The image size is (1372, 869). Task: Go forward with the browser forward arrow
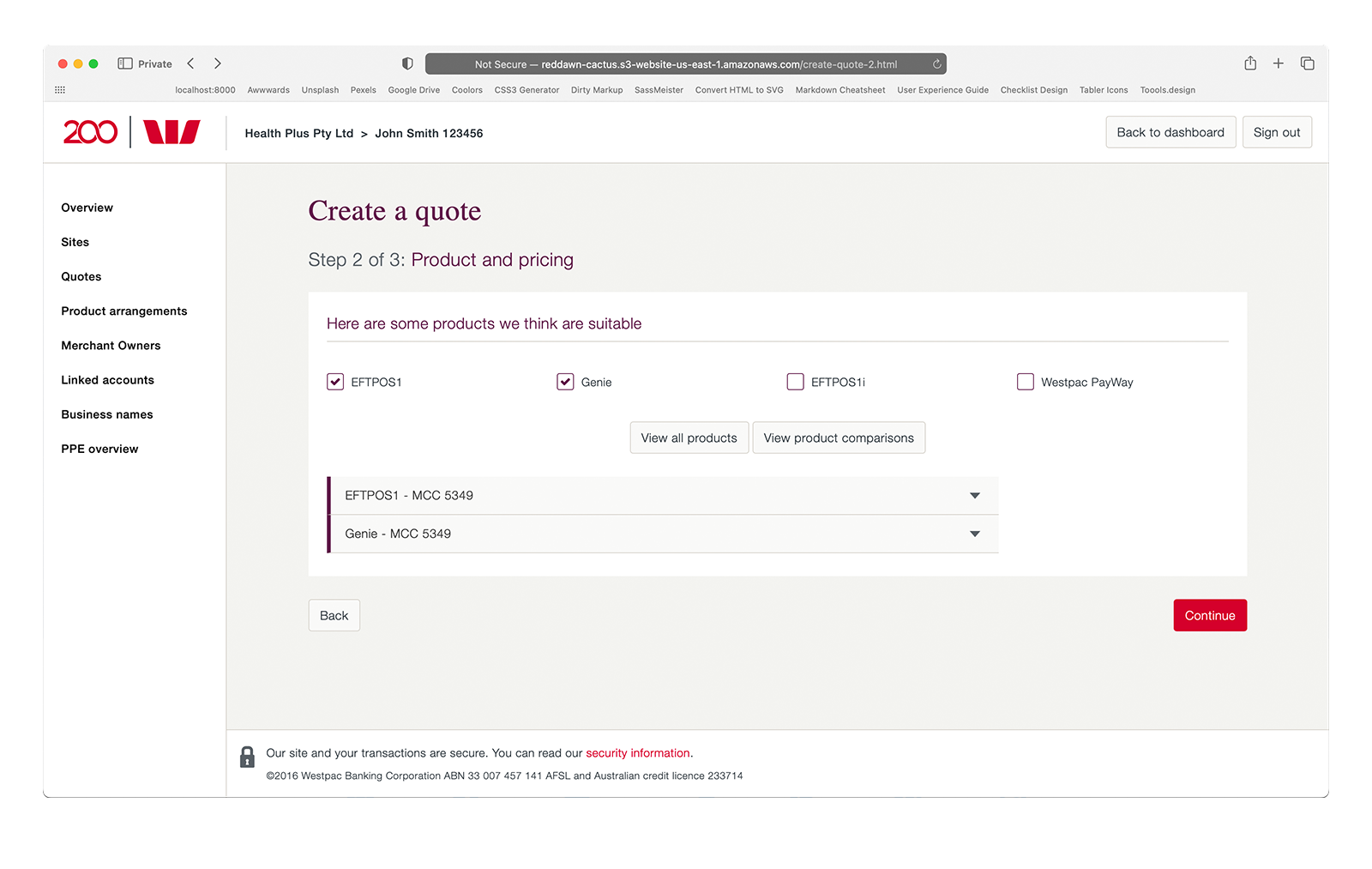pos(218,63)
